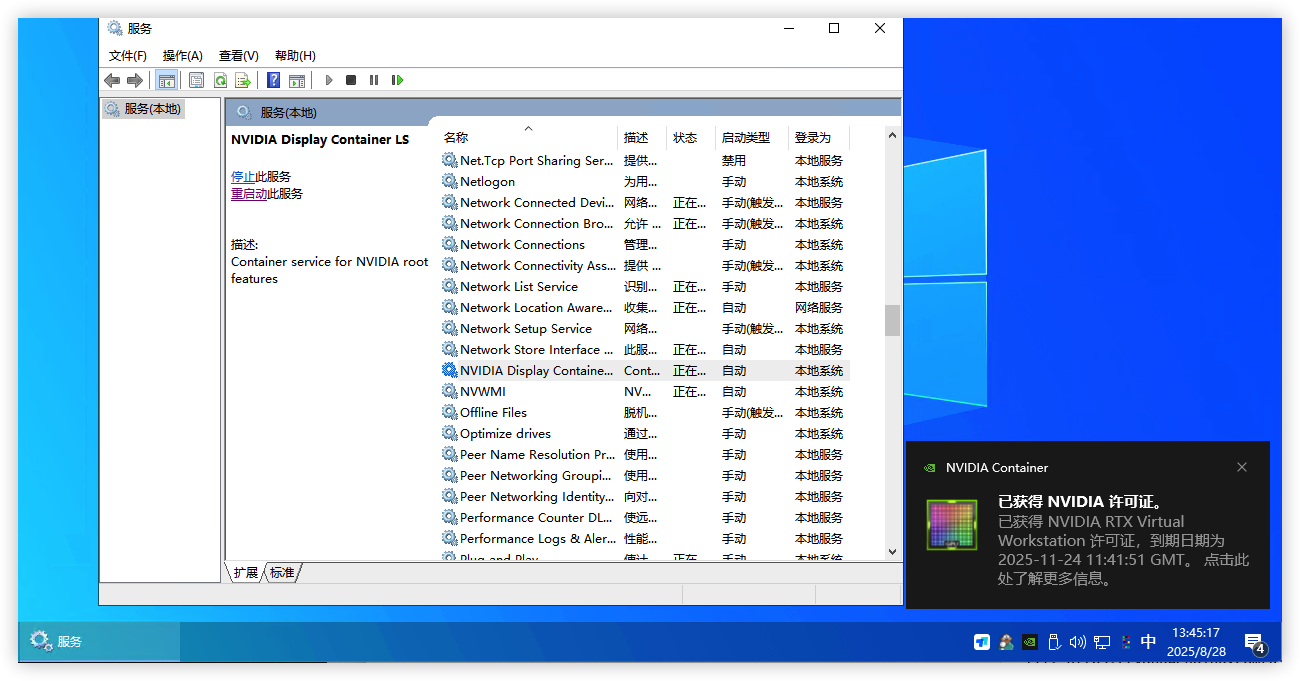Stop the service using the toolbar stop icon
Image resolution: width=1300 pixels, height=681 pixels.
click(x=351, y=80)
